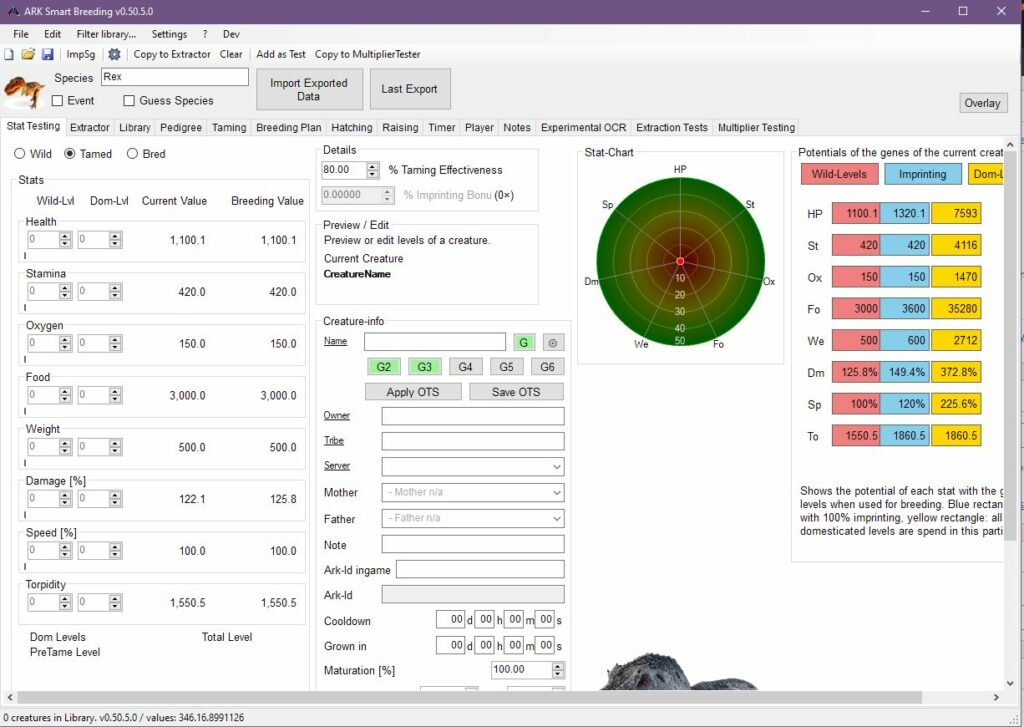The height and width of the screenshot is (727, 1024).
Task: Switch to the Breeding Plan tab
Action: tap(288, 128)
